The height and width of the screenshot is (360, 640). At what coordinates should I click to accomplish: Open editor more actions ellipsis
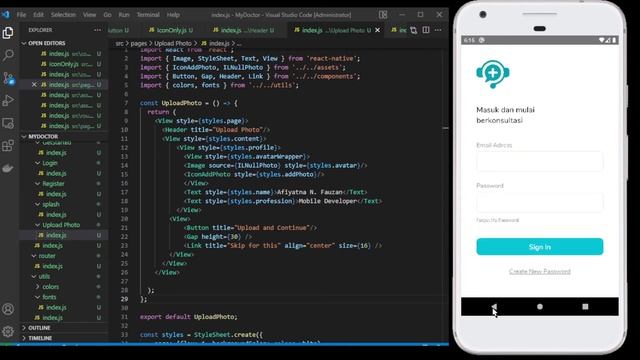point(438,30)
